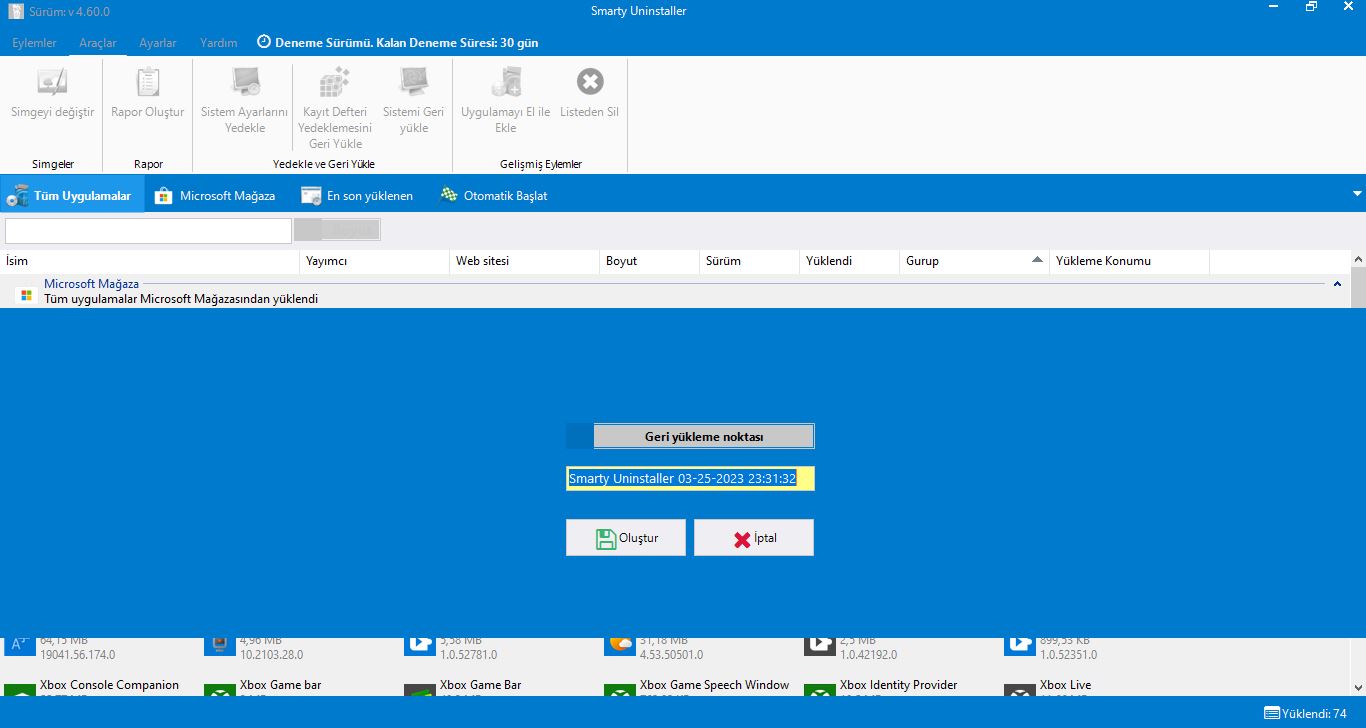
Task: Collapse the Microsoft Mağaza group chevron
Action: [1337, 284]
